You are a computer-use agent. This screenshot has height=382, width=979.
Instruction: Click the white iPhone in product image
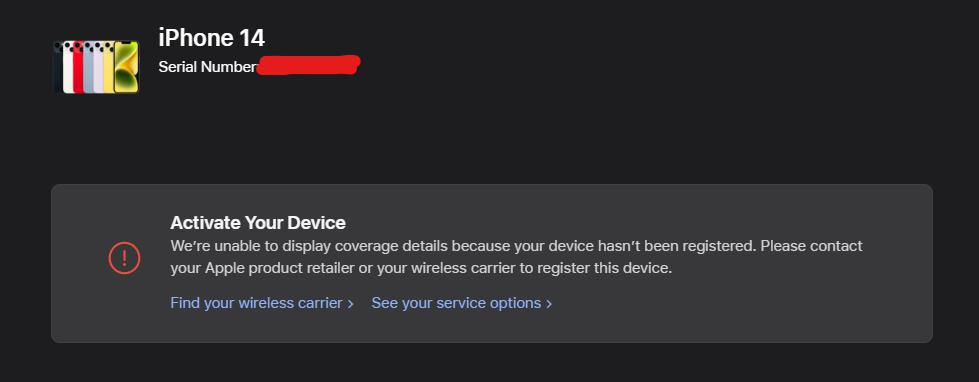(68, 67)
